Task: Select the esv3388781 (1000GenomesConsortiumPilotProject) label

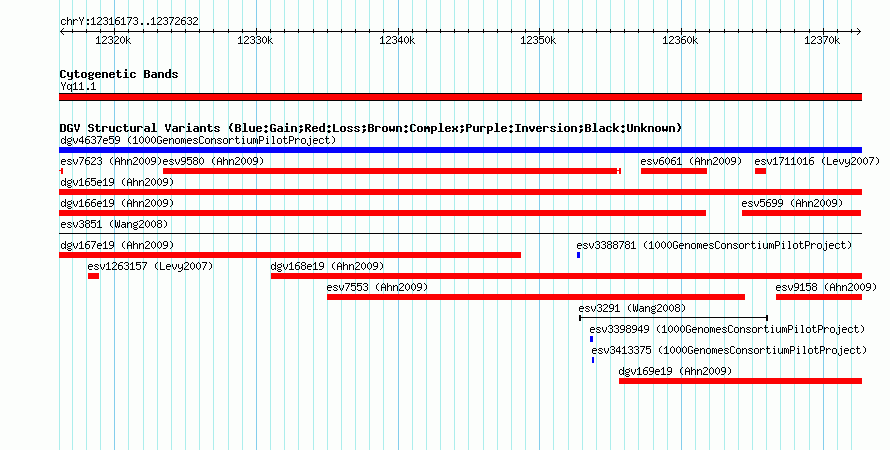Action: 714,245
